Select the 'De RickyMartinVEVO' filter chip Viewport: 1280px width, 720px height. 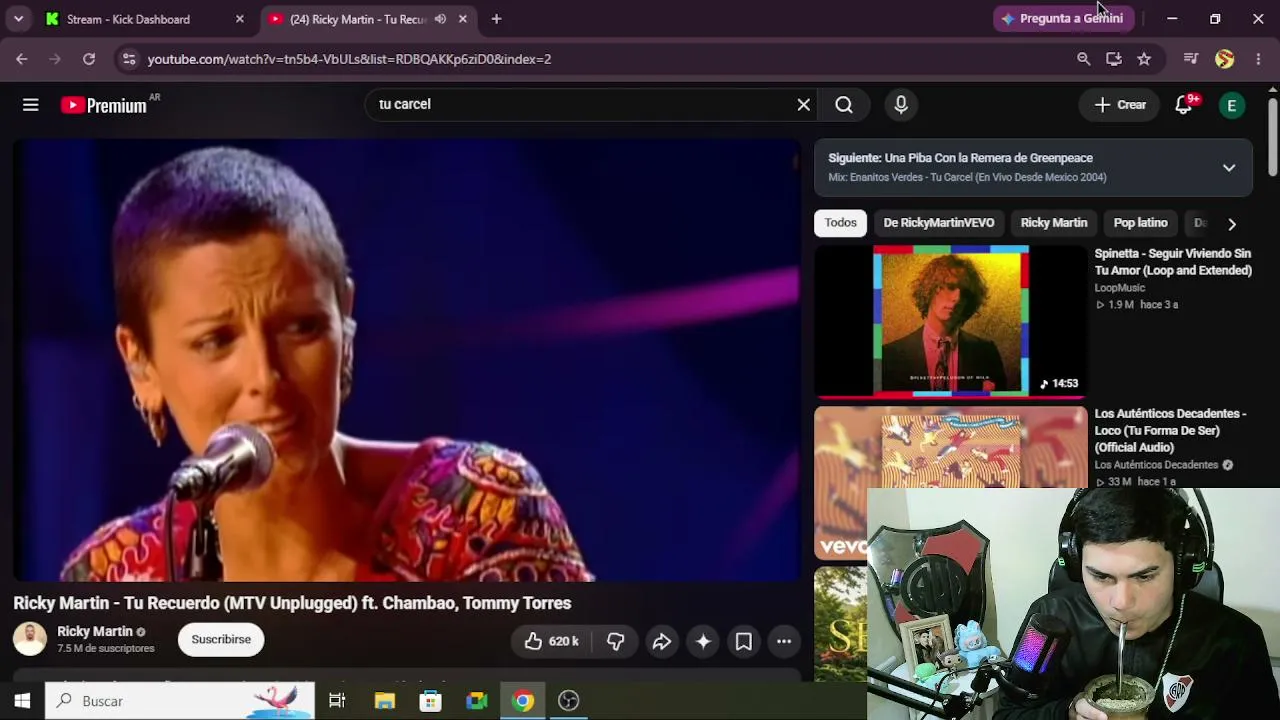point(938,223)
